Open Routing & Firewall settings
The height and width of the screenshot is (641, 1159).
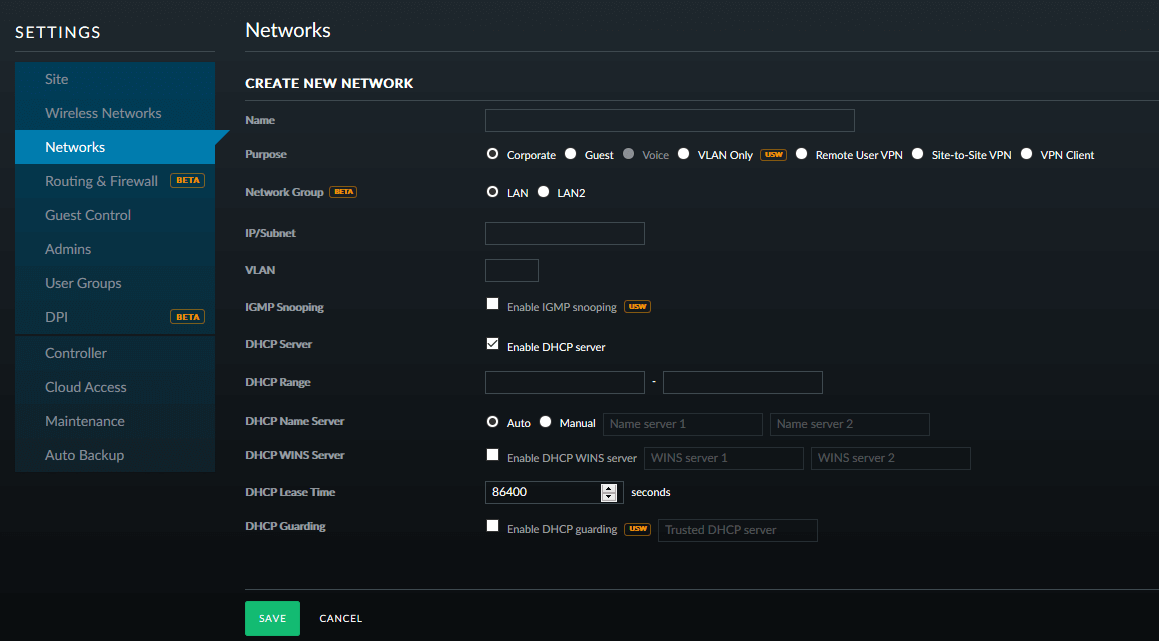[101, 181]
